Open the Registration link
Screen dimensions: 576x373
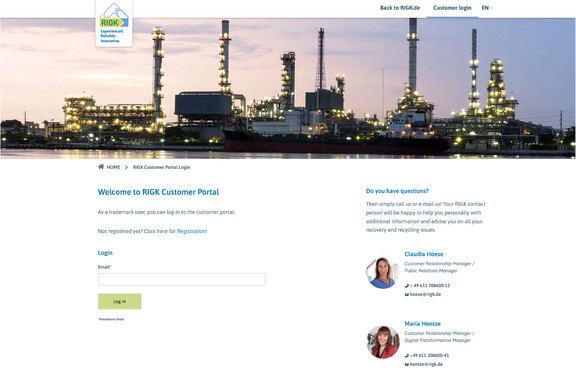pos(192,231)
